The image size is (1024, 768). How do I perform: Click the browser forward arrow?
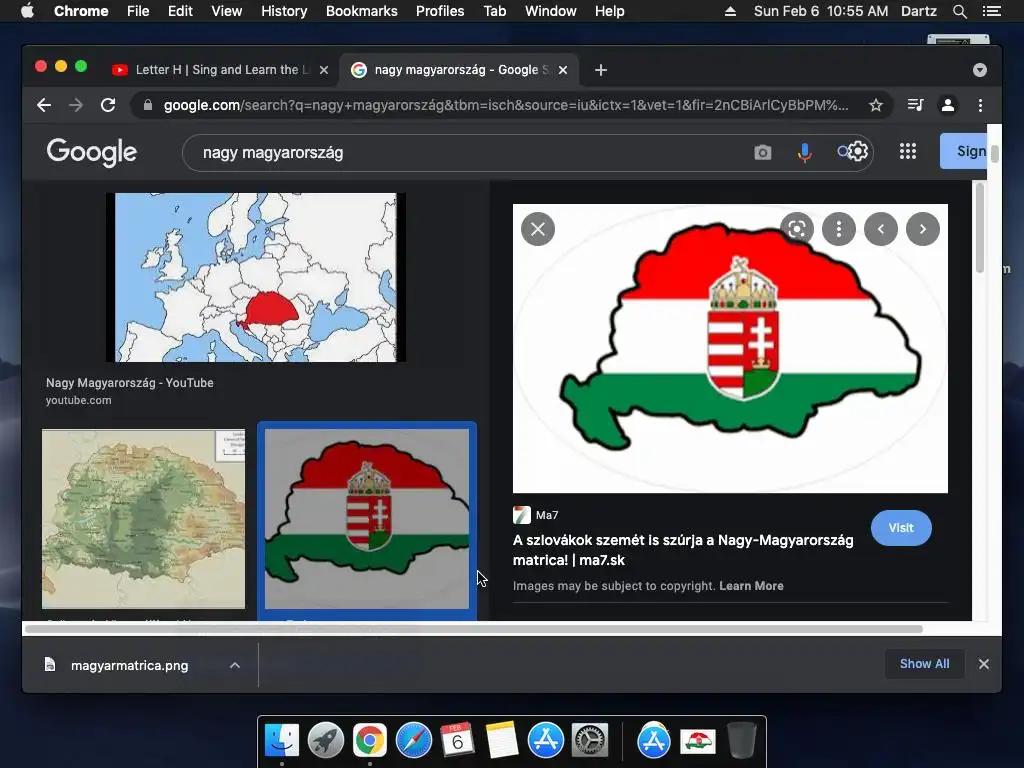tap(76, 105)
